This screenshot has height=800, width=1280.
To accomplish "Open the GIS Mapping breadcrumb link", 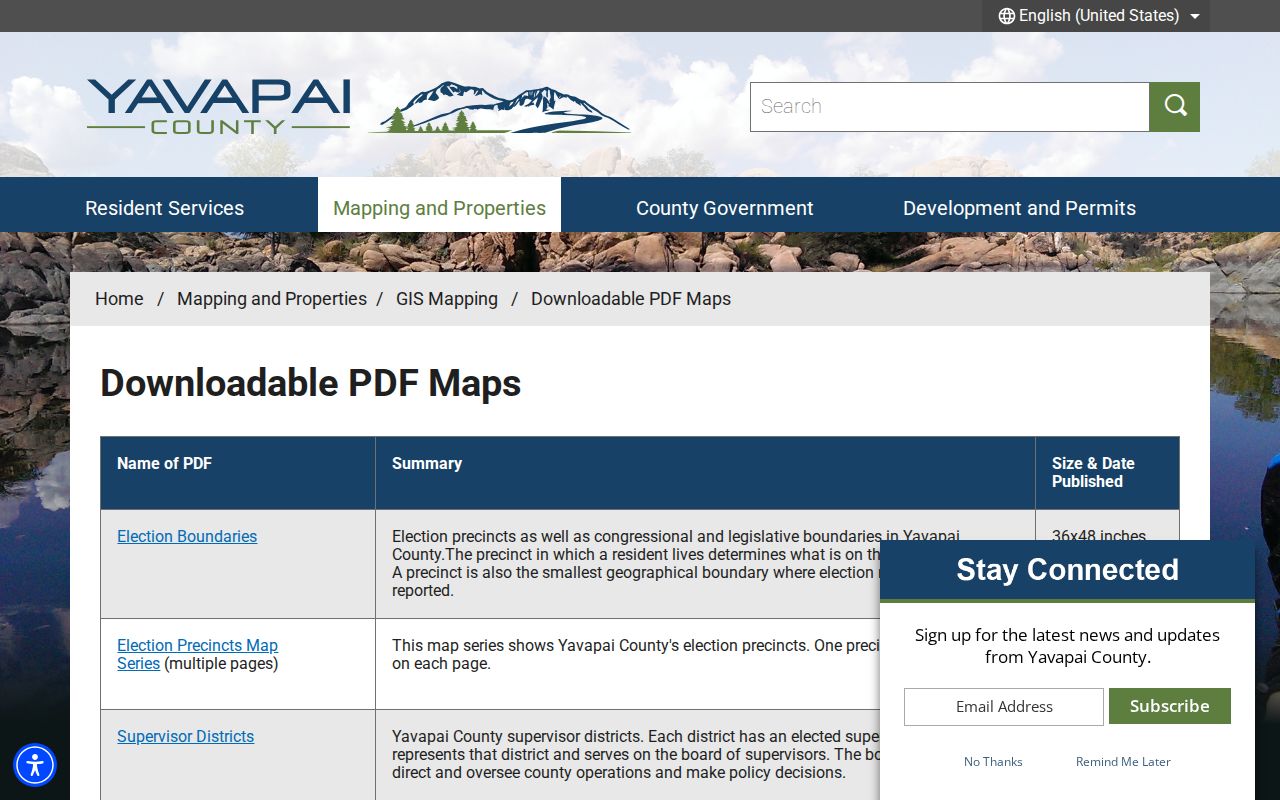I will 447,299.
